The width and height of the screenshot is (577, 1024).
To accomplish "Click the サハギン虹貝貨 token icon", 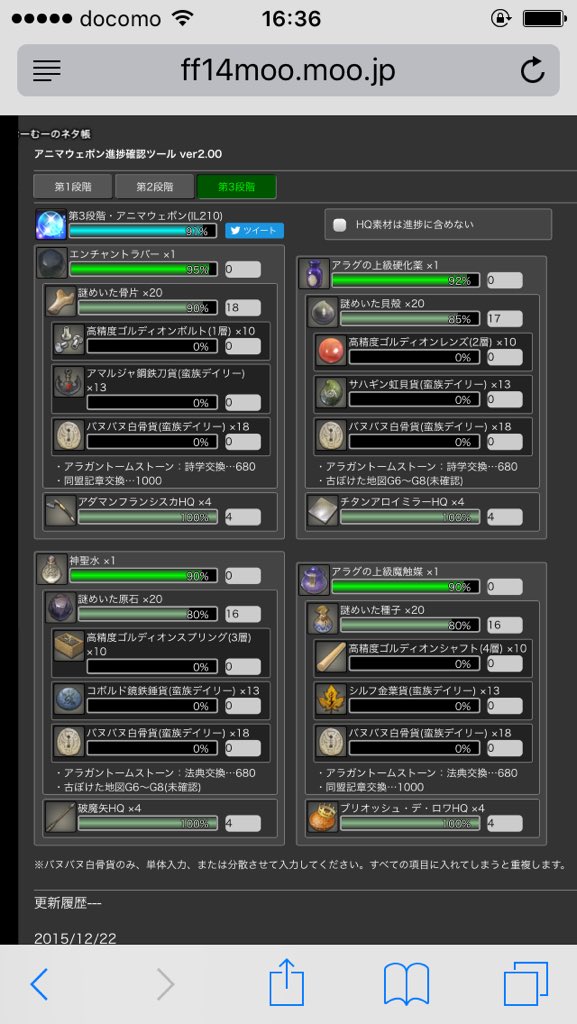I will [x=332, y=392].
